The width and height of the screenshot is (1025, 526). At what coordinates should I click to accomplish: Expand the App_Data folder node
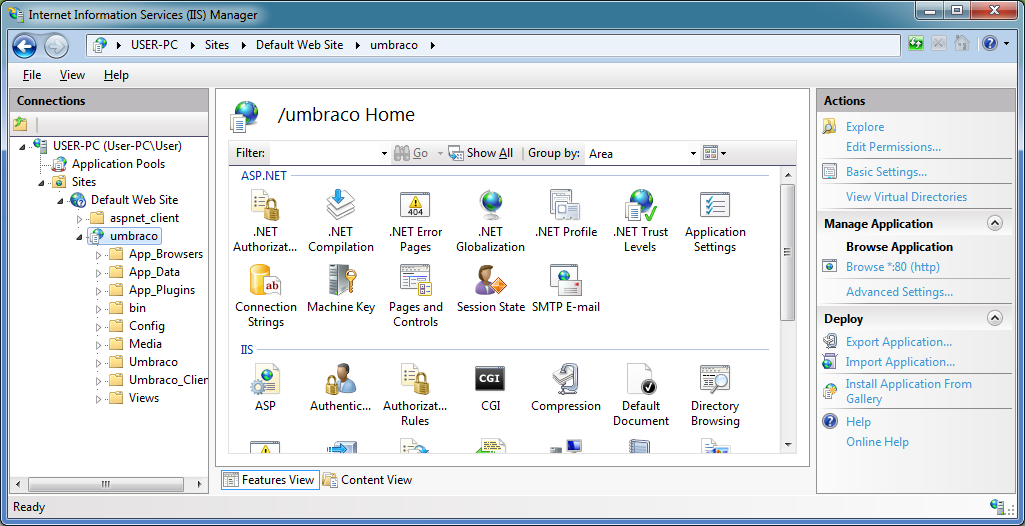click(x=99, y=272)
